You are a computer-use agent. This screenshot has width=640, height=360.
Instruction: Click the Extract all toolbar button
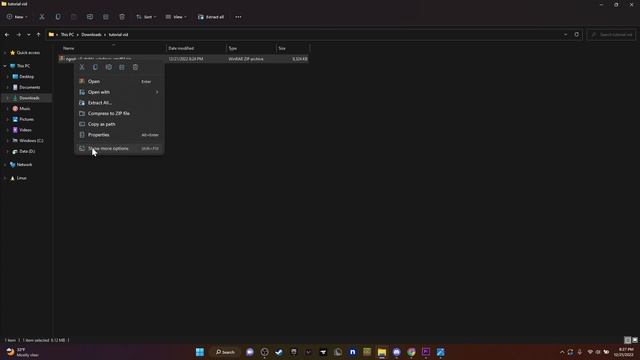click(x=211, y=17)
